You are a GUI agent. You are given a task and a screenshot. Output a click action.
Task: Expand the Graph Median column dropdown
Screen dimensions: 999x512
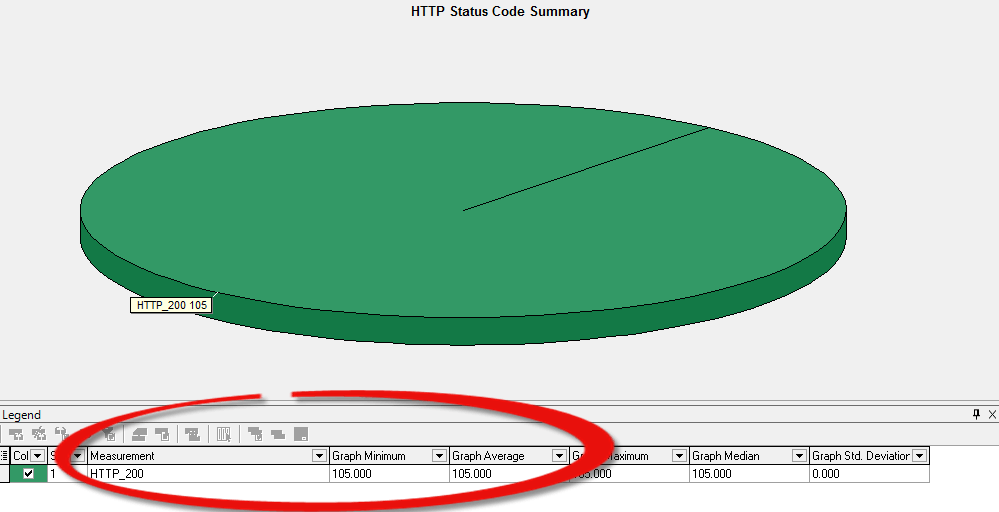(799, 456)
